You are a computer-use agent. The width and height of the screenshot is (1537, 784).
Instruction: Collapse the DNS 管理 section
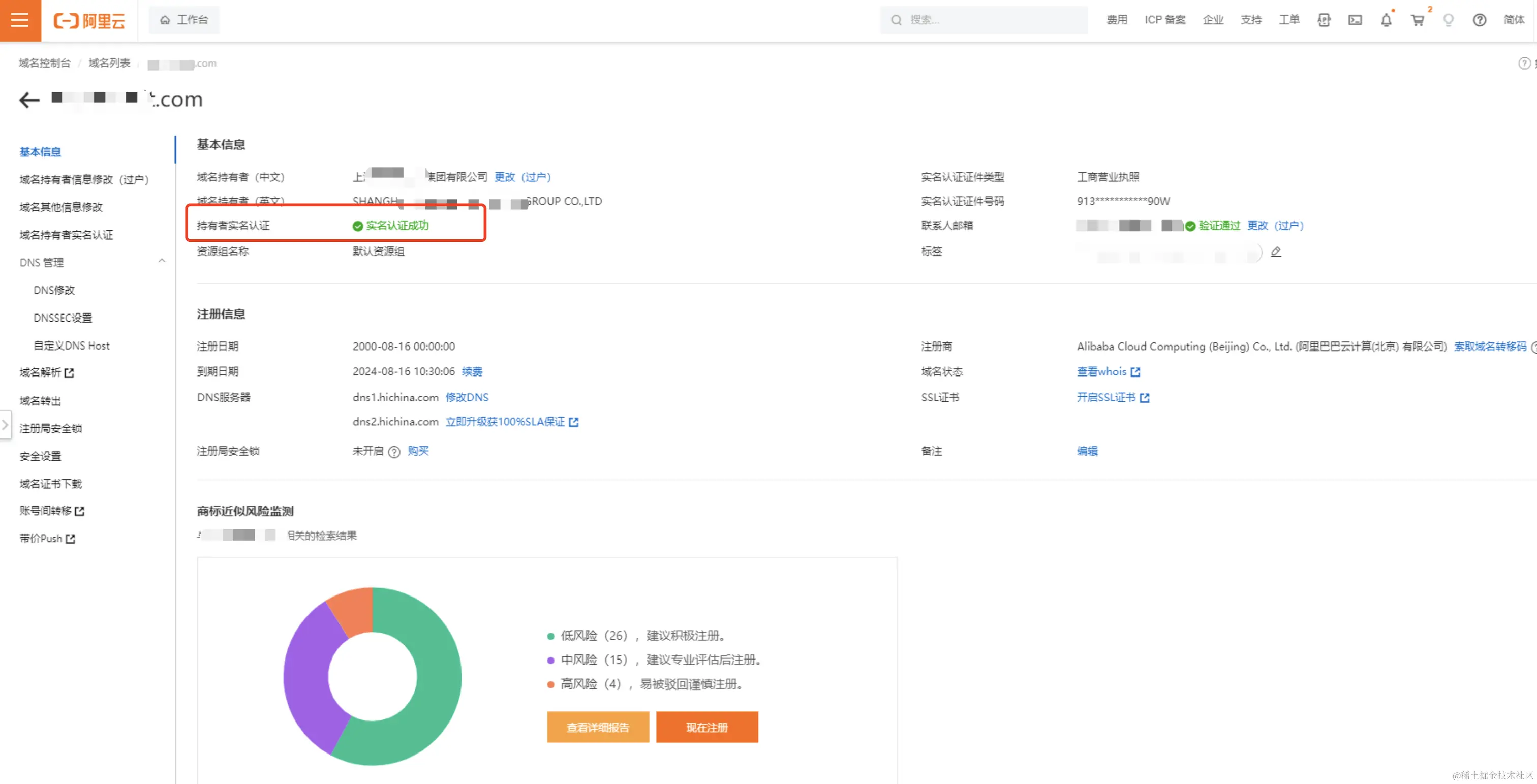(x=162, y=261)
